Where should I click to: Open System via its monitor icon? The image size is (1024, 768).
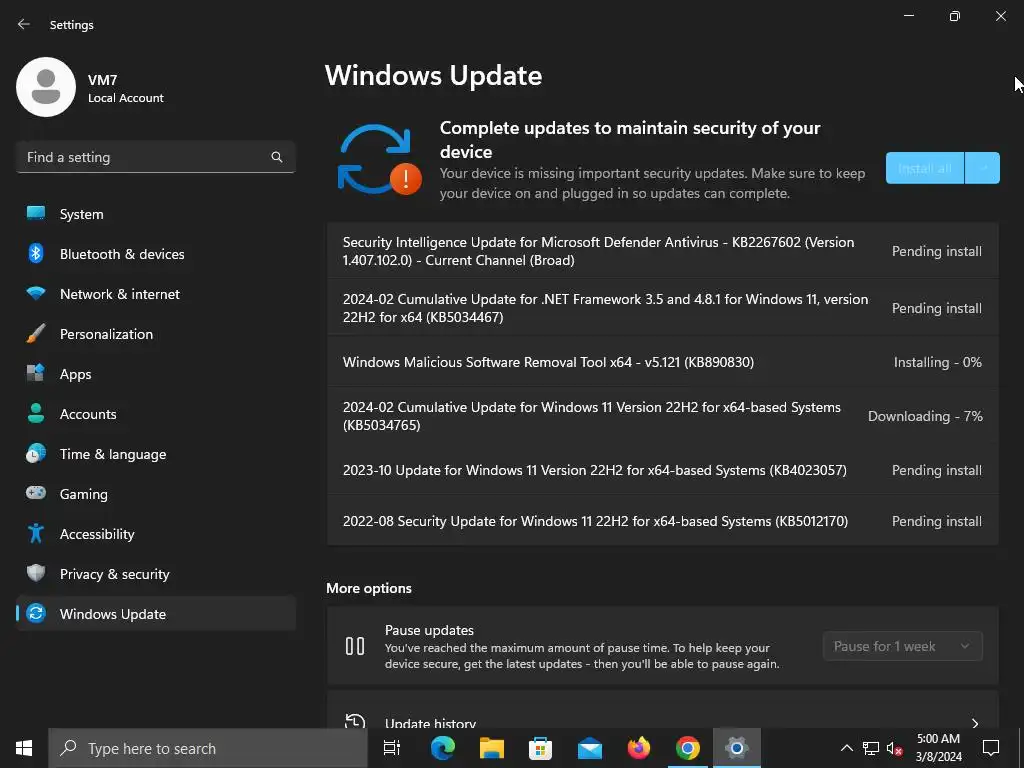click(36, 214)
